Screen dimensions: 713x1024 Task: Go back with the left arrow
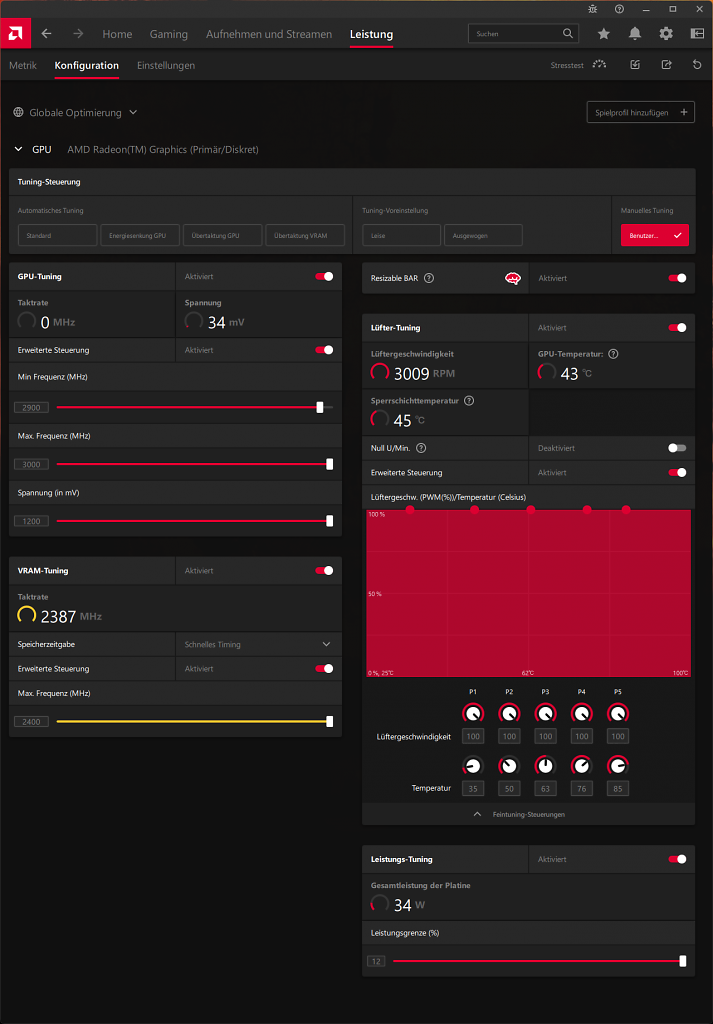tap(46, 34)
